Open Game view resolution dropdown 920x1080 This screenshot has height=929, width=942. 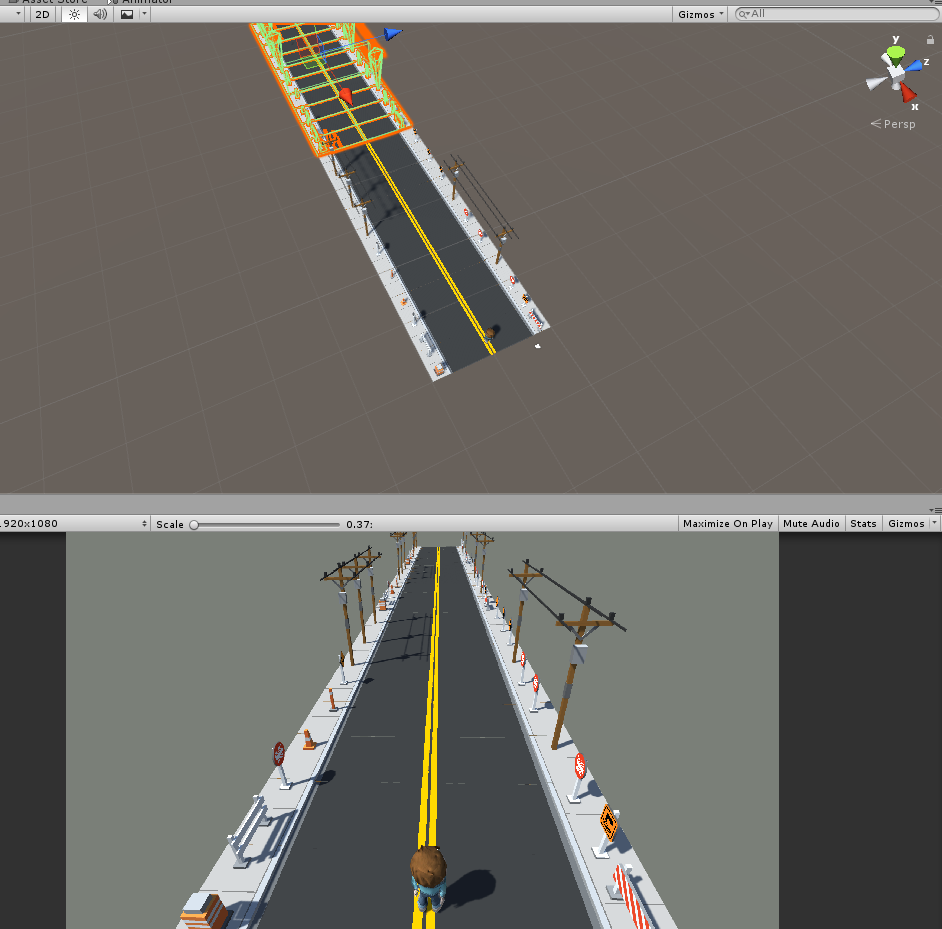(74, 523)
